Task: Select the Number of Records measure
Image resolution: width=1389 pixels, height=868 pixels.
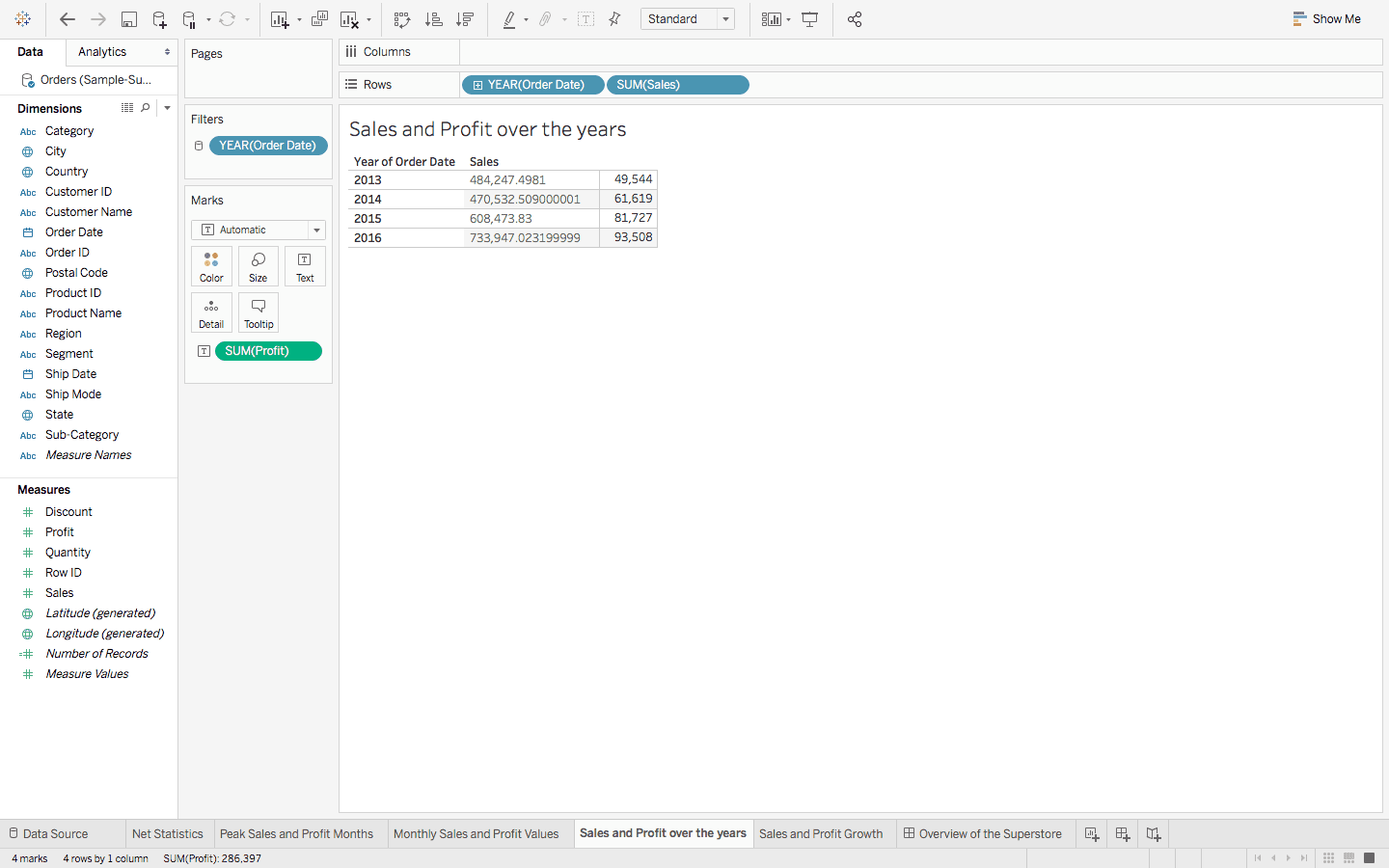Action: point(96,654)
